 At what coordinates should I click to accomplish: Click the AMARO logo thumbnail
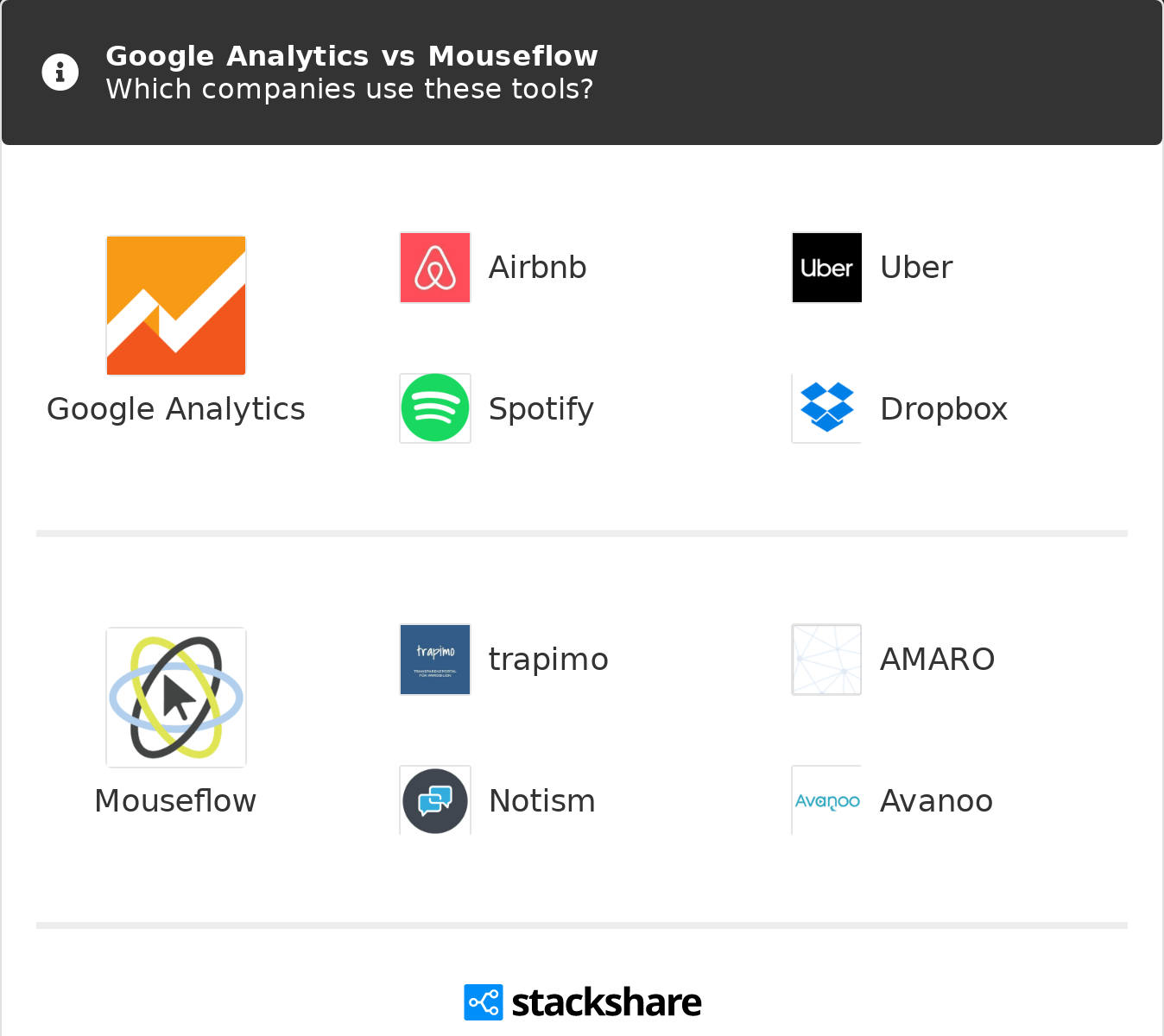827,660
